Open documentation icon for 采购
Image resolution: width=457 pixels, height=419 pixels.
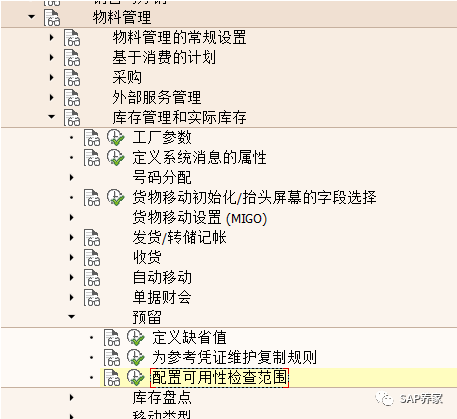pos(72,78)
